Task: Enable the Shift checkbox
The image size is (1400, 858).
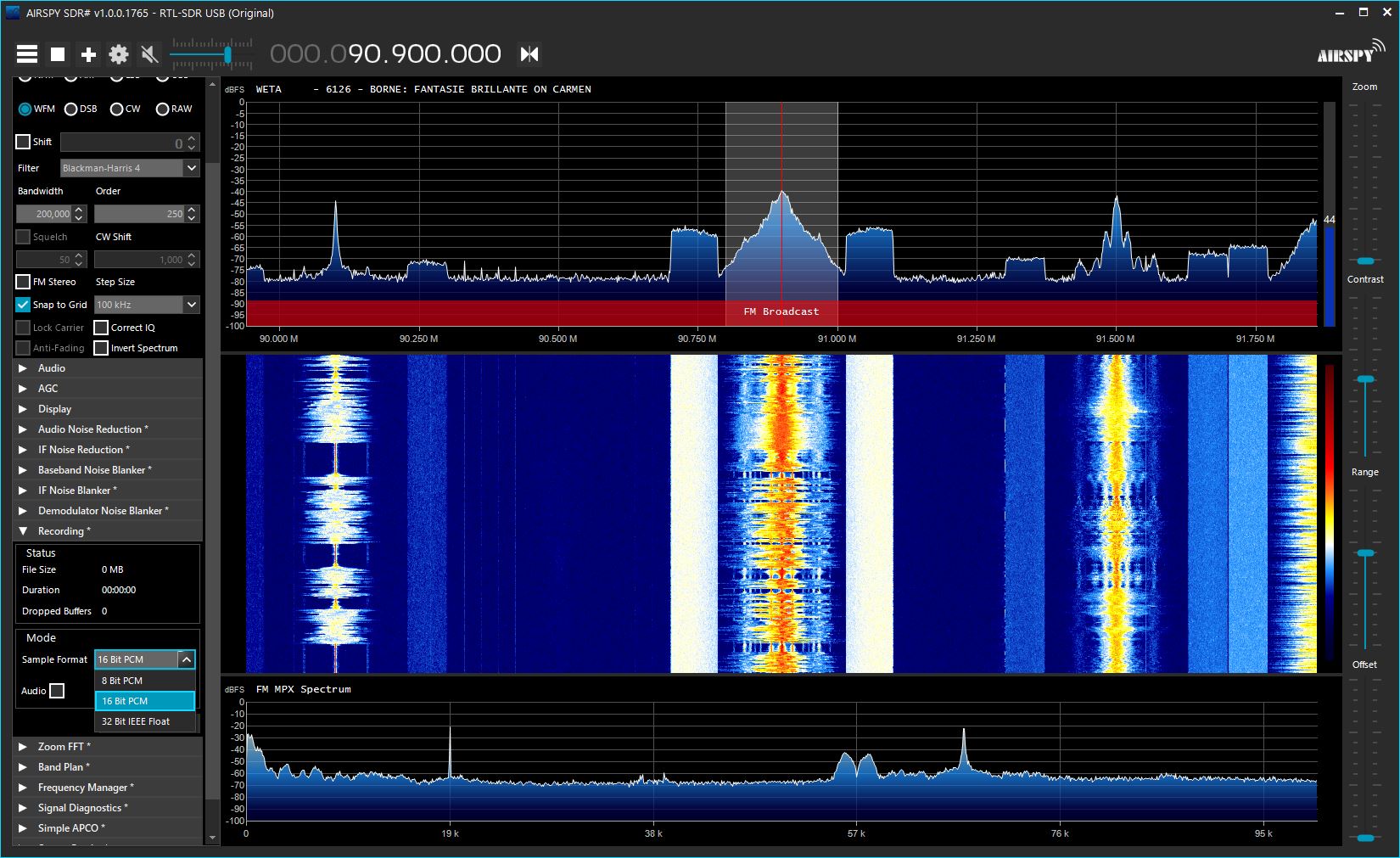Action: click(23, 142)
